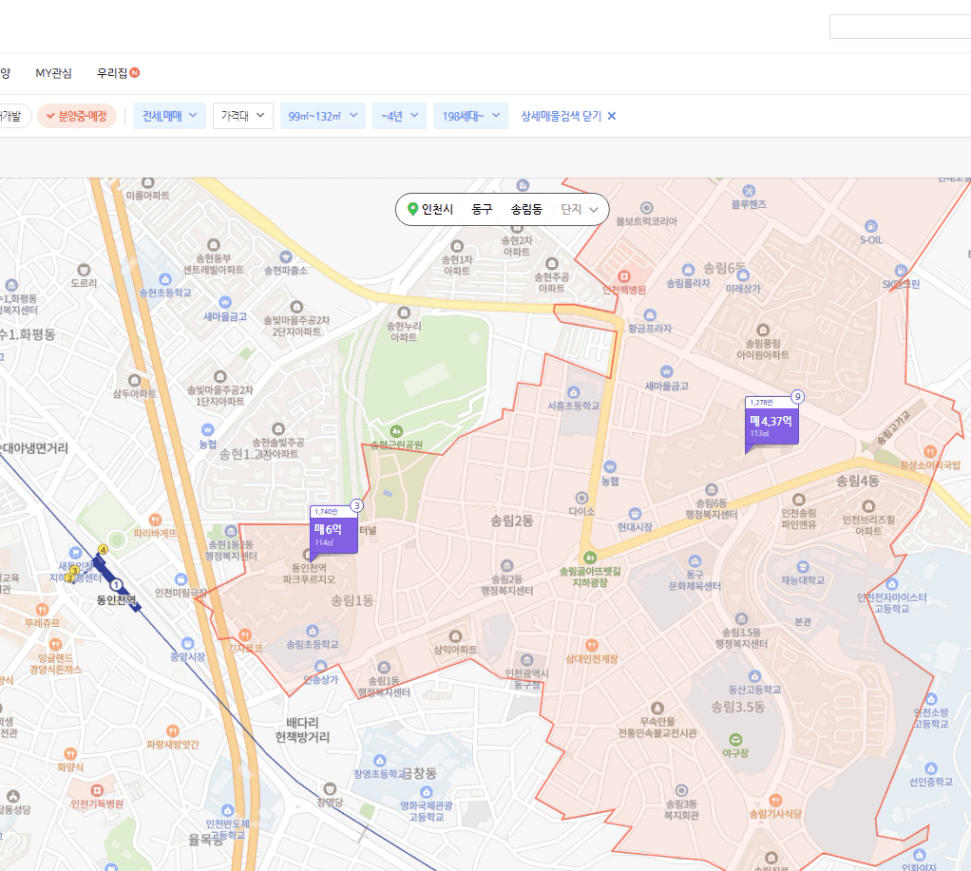Open the 가격대 price range dropdown
971x871 pixels.
click(242, 116)
